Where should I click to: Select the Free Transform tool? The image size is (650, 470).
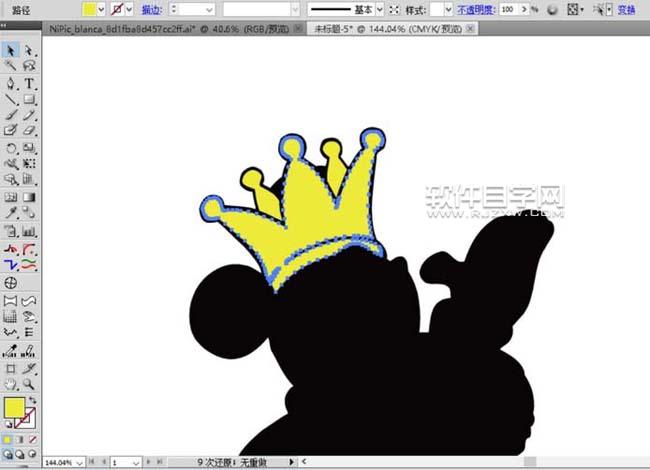(x=29, y=164)
